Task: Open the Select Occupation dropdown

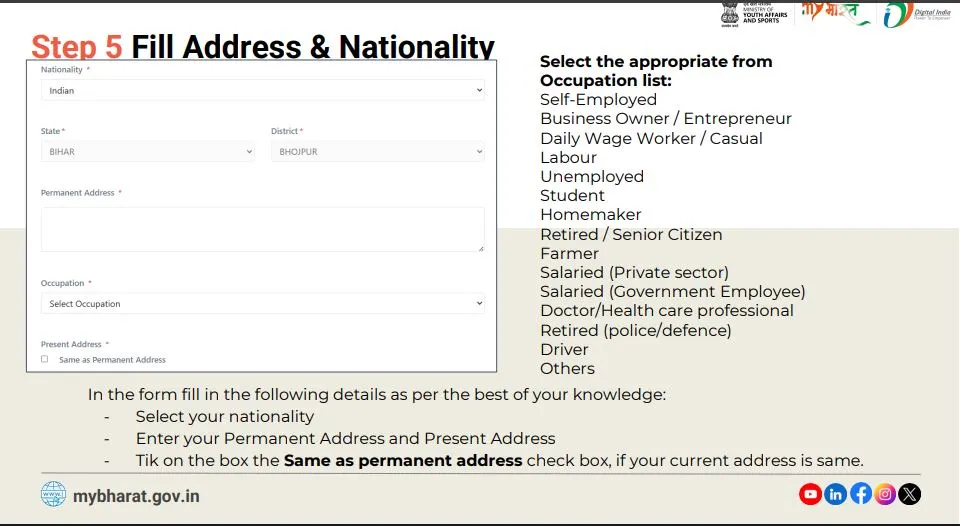Action: coord(263,304)
